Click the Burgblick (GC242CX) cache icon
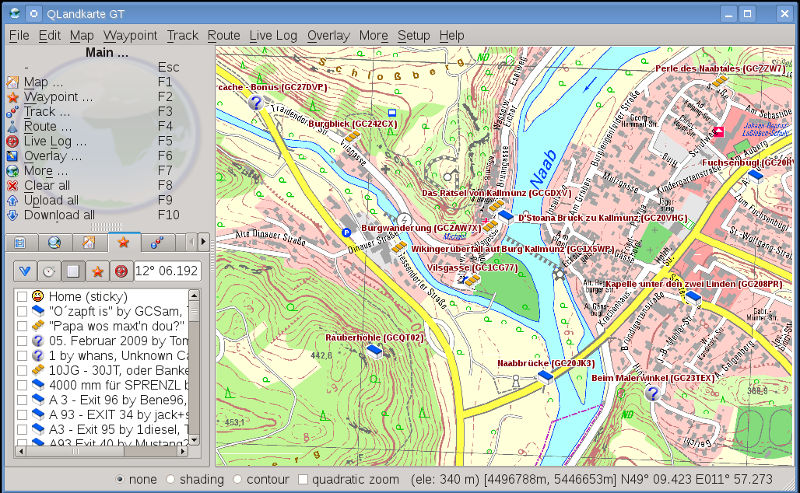Screen dimensions: 800x493 [x=353, y=136]
